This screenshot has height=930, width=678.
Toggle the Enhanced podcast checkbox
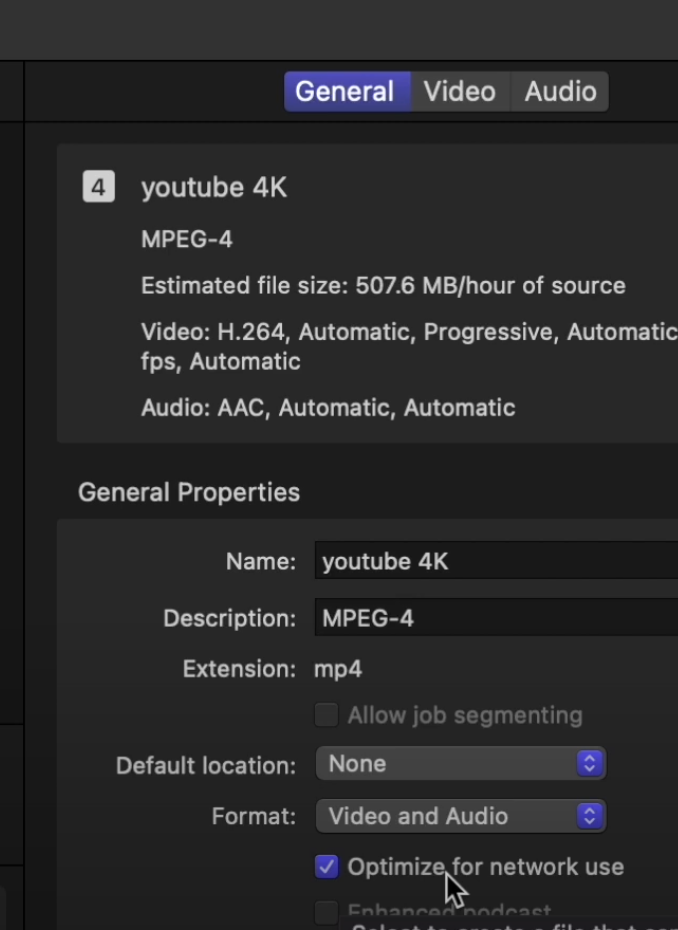click(x=326, y=912)
